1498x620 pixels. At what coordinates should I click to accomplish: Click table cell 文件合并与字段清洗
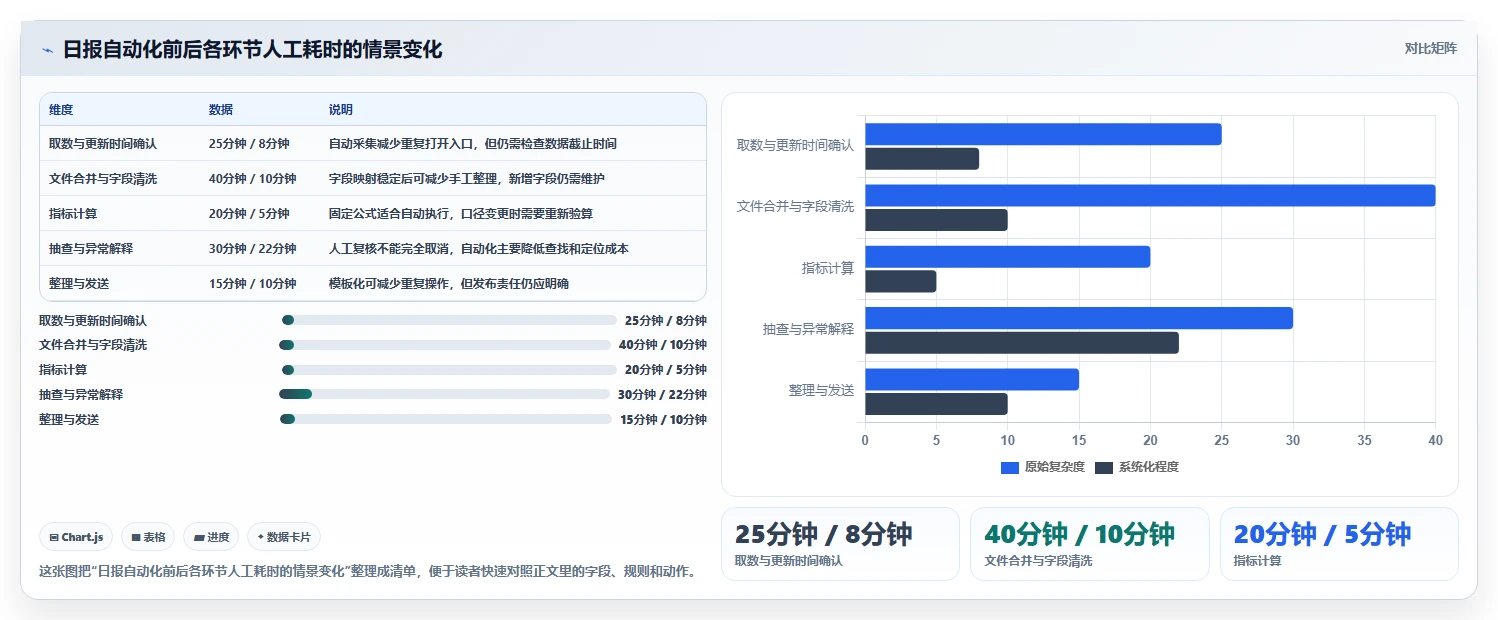point(103,179)
